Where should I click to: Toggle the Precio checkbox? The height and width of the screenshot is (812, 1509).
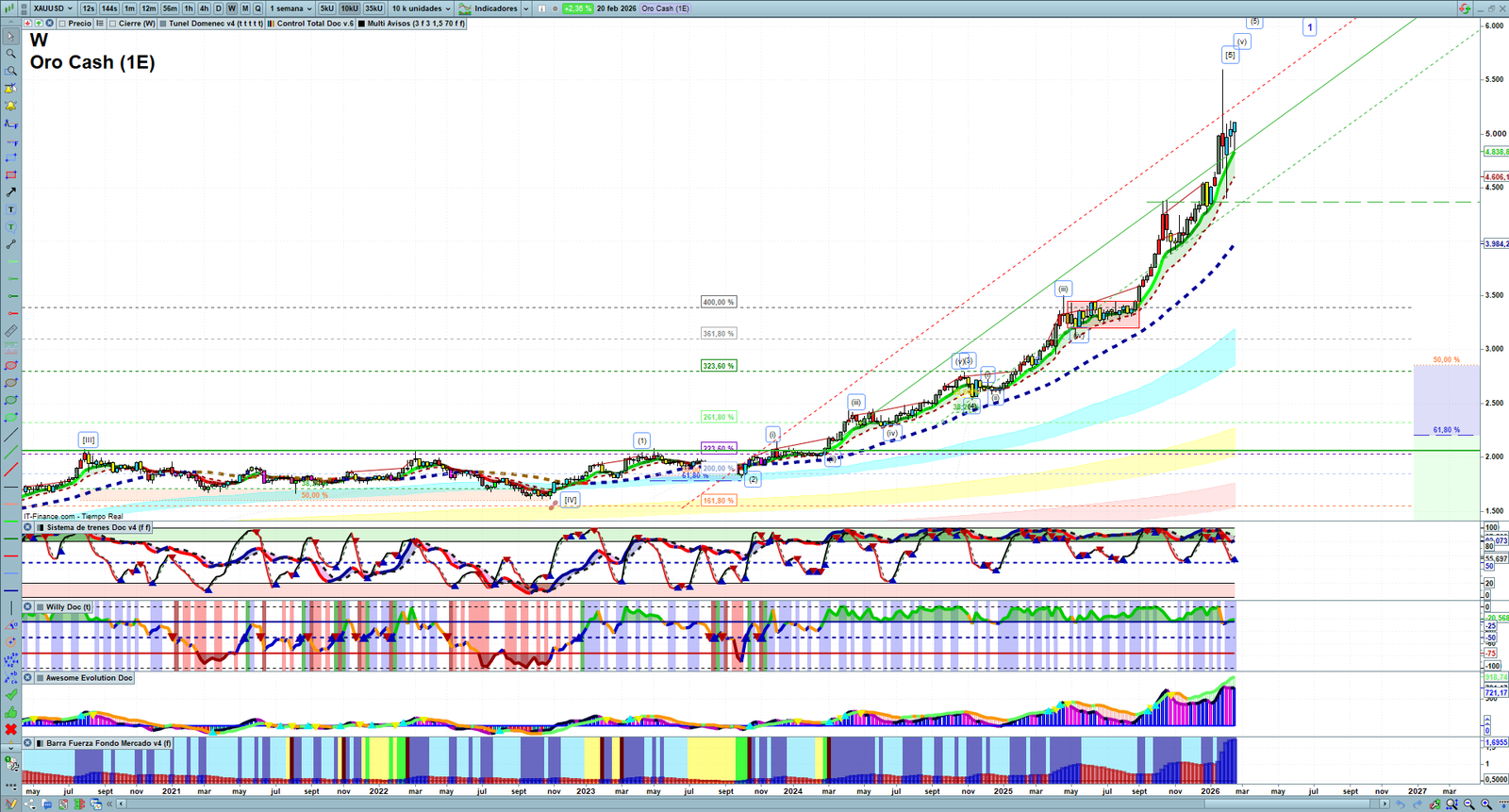click(x=61, y=24)
